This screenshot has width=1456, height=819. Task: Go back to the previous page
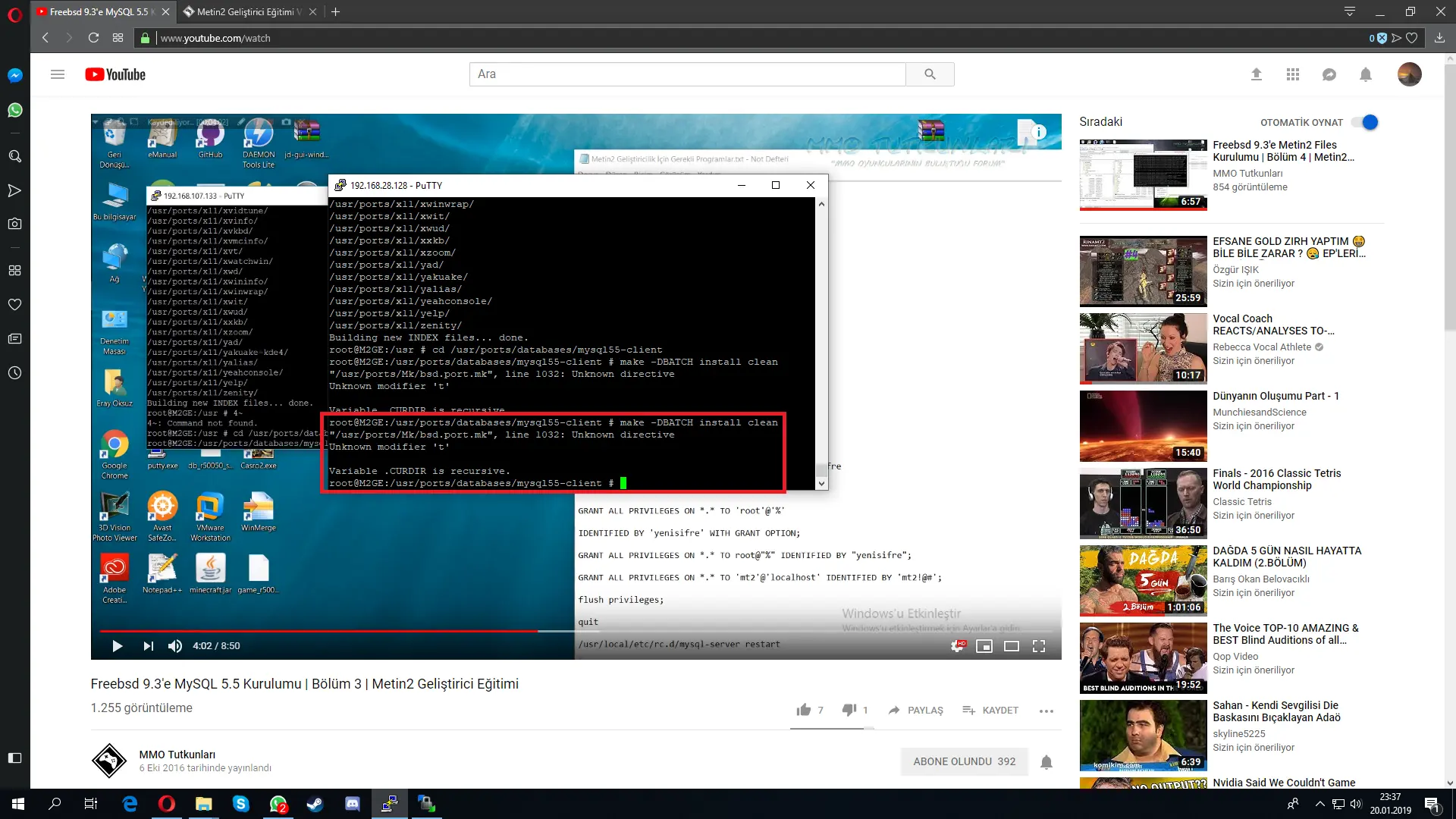tap(45, 38)
